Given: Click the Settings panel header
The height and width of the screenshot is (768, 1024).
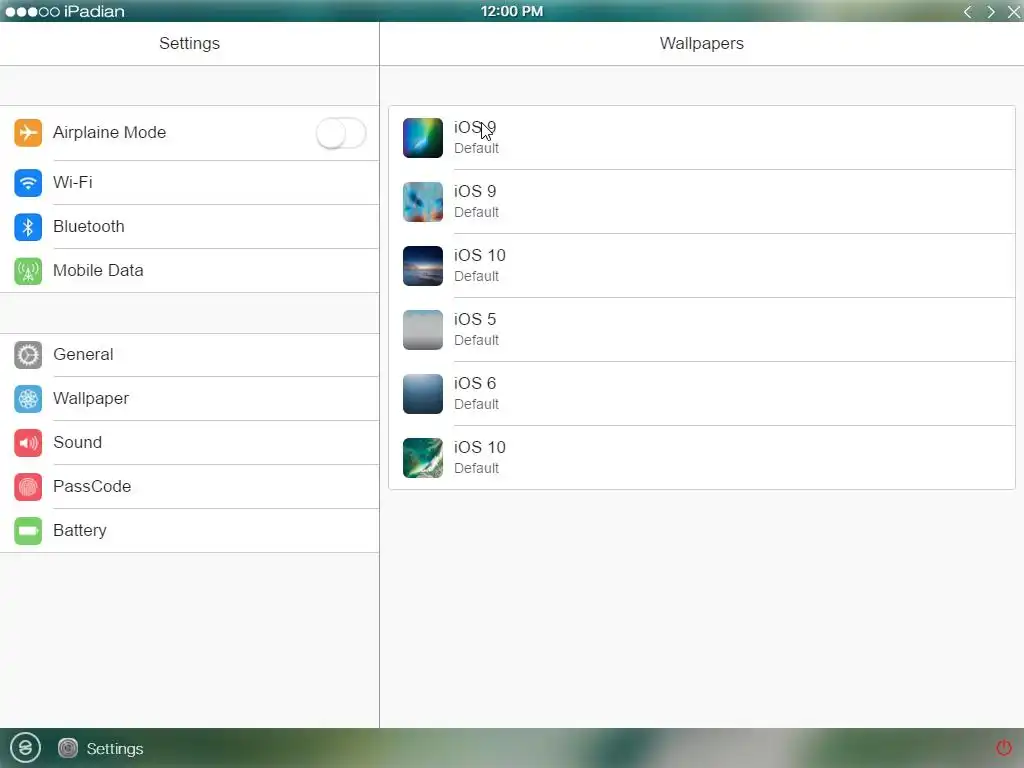Looking at the screenshot, I should click(x=189, y=43).
